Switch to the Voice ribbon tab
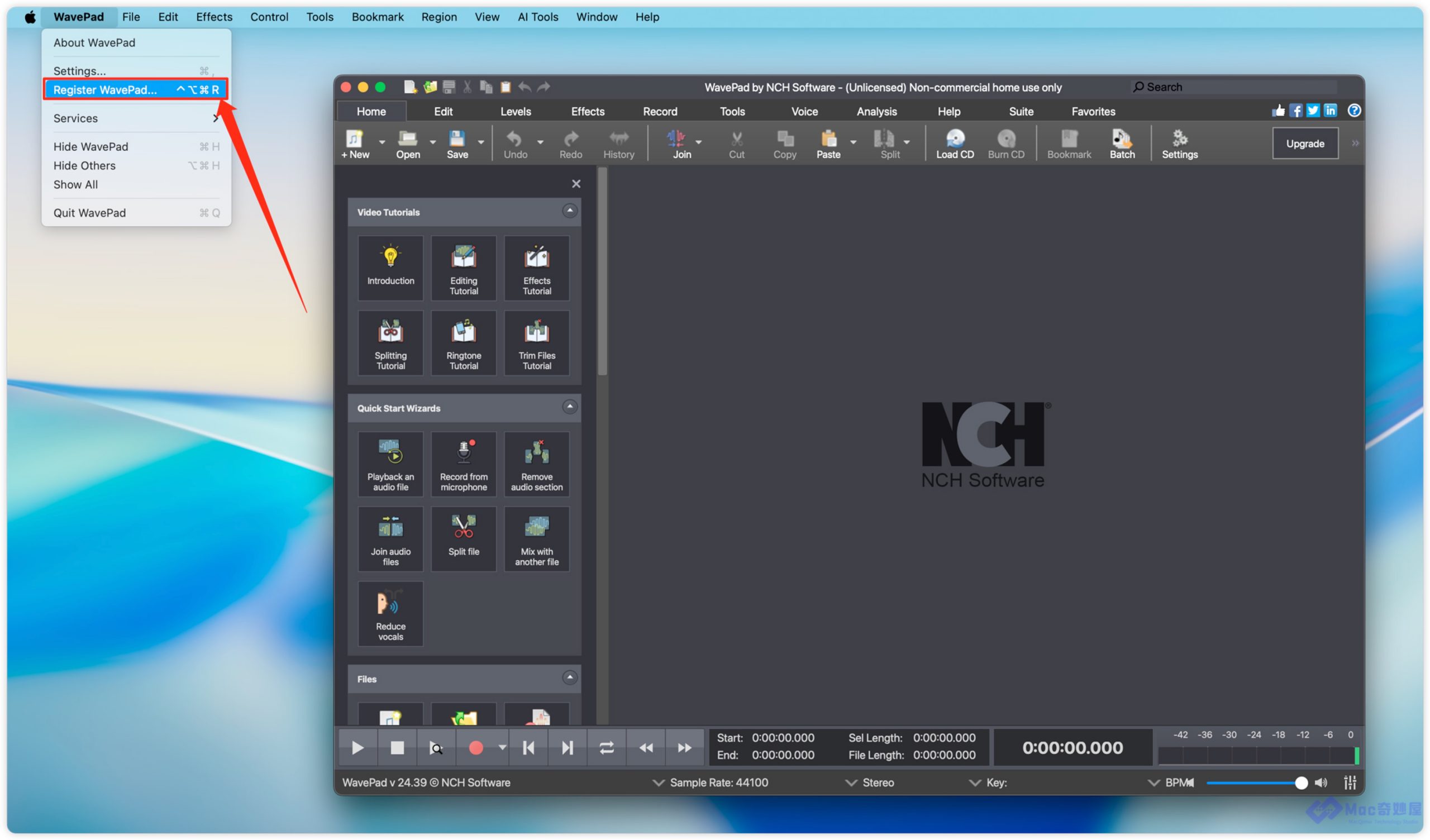 point(804,111)
